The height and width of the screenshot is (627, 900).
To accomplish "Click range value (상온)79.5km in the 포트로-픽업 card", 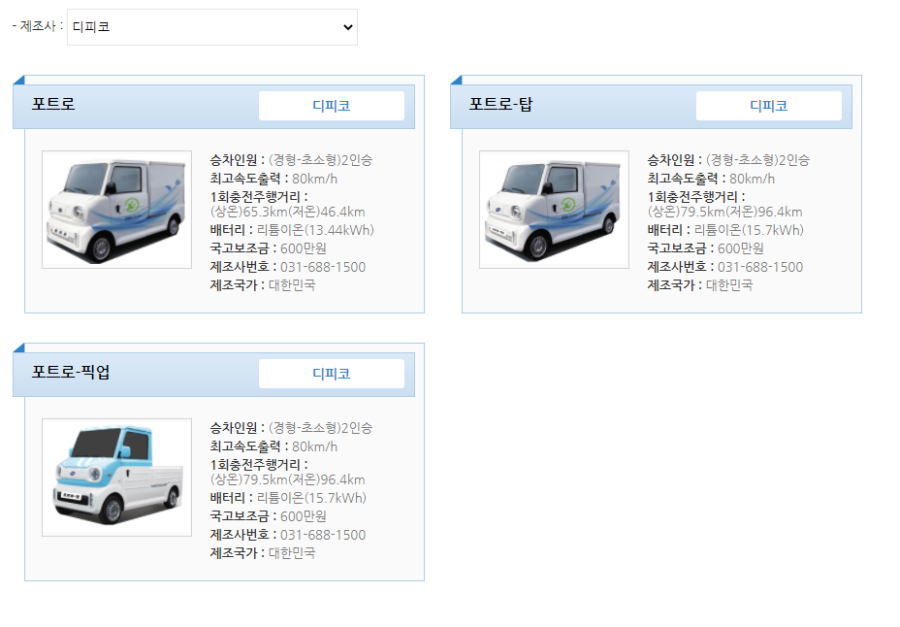I will coord(249,480).
